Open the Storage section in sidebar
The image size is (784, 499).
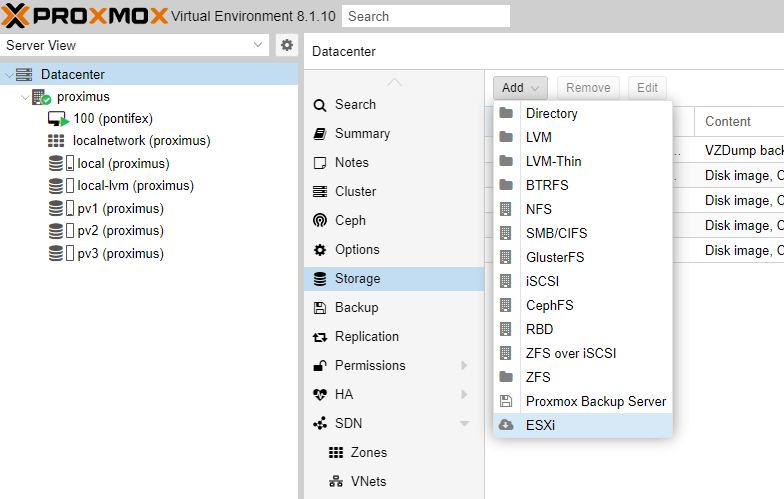[x=394, y=278]
